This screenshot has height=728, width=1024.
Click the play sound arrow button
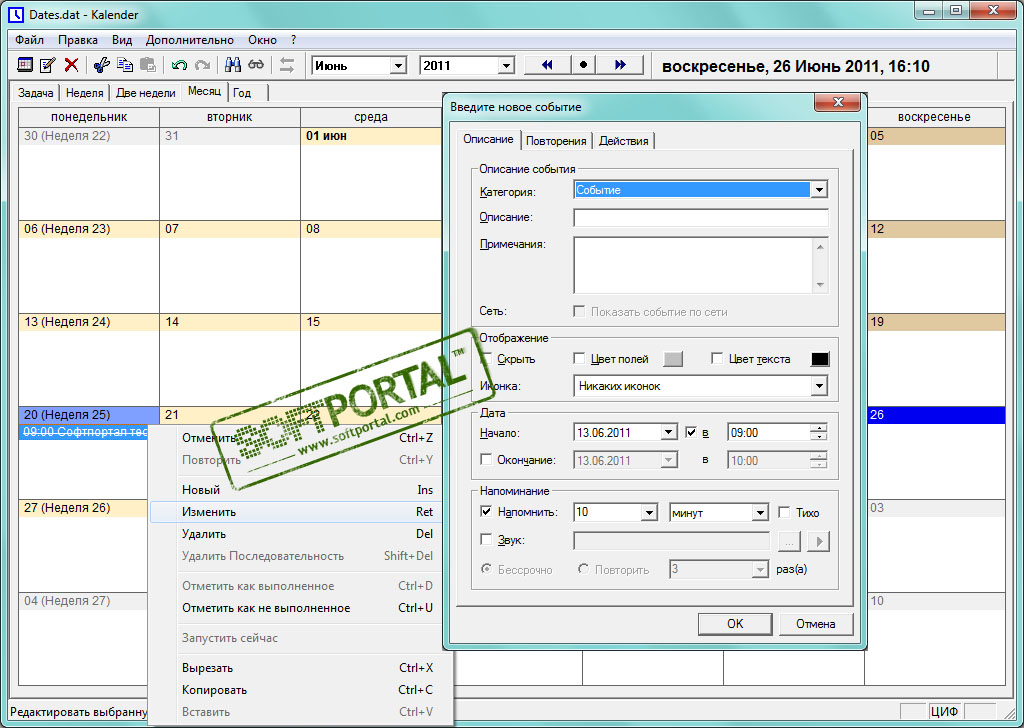pos(819,541)
